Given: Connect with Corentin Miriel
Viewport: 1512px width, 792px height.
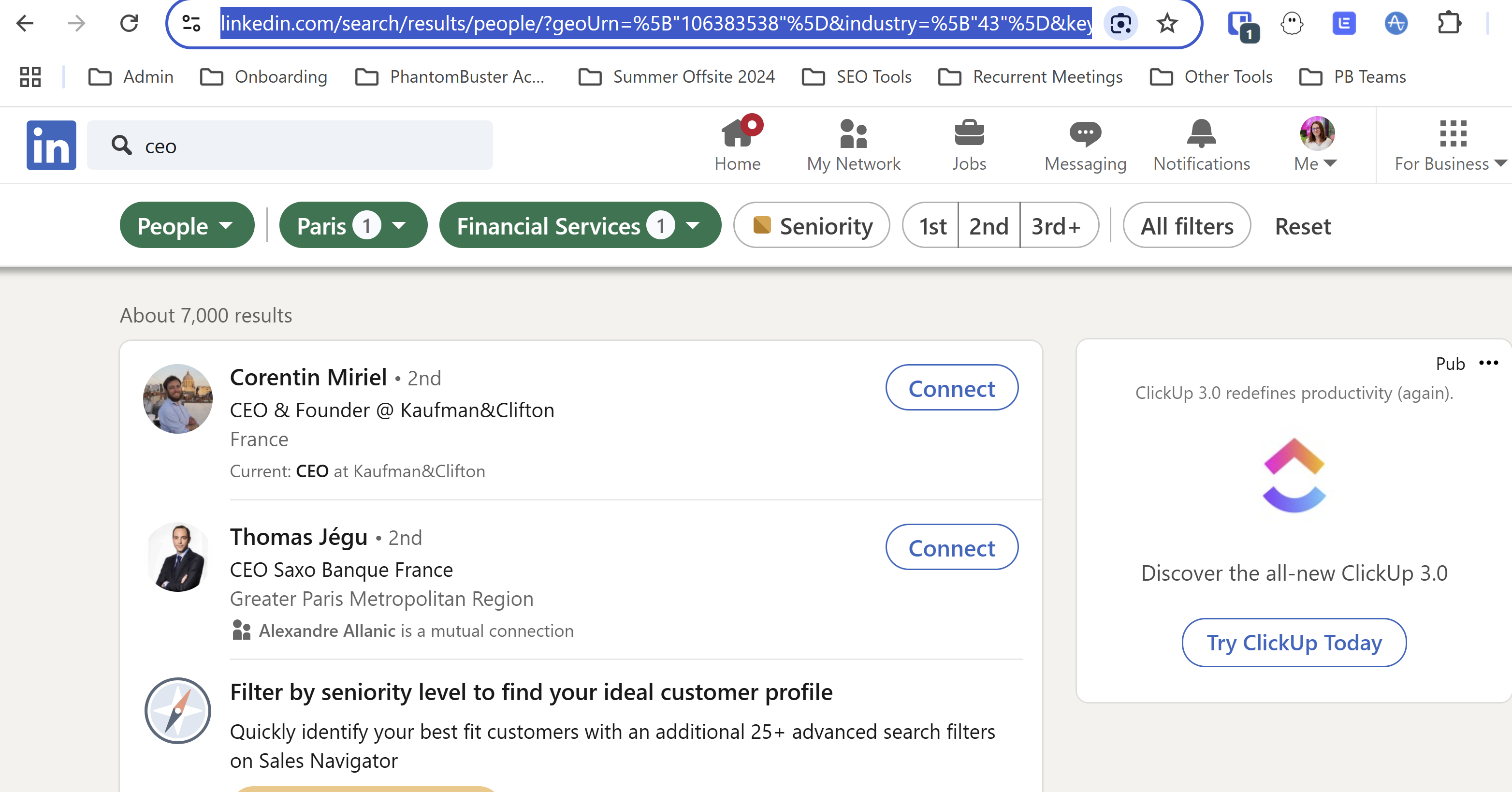Looking at the screenshot, I should [x=951, y=388].
